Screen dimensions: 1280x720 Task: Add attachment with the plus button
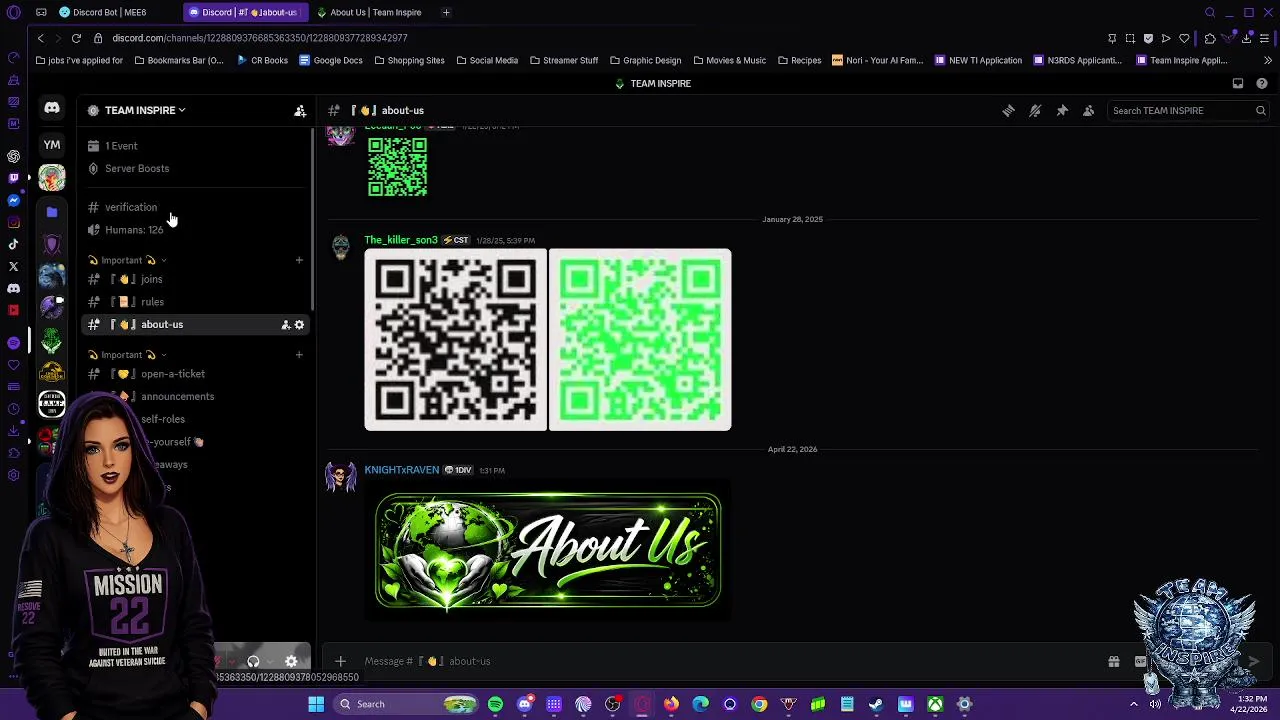point(340,661)
